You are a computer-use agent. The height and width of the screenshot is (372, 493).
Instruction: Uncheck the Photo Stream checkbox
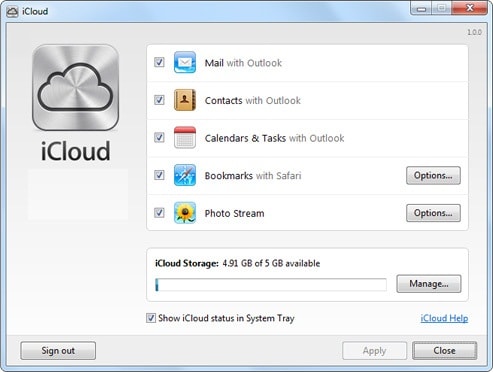coord(159,213)
